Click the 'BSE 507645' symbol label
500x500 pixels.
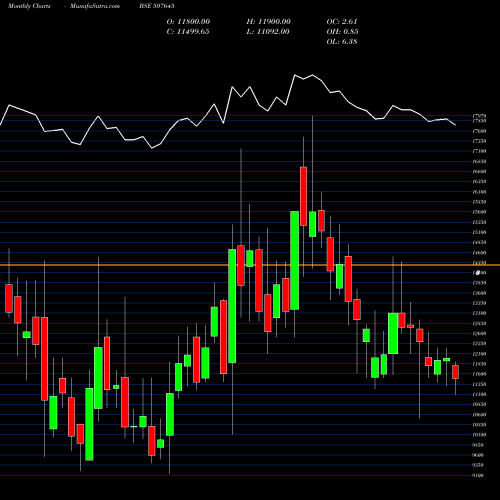click(x=157, y=6)
